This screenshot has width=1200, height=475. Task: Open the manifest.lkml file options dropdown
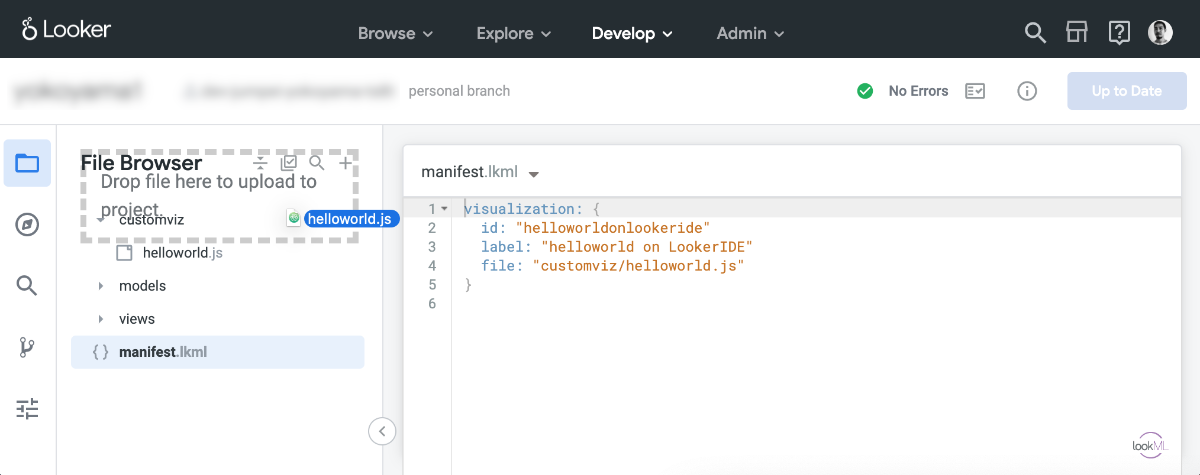(534, 174)
